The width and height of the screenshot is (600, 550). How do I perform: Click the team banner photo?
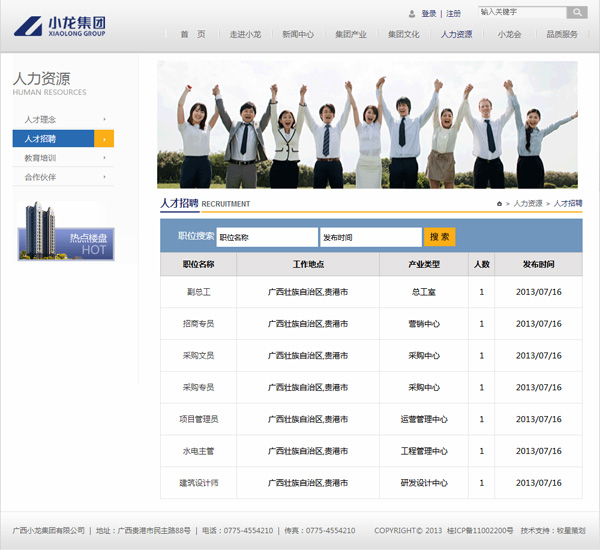tap(367, 124)
